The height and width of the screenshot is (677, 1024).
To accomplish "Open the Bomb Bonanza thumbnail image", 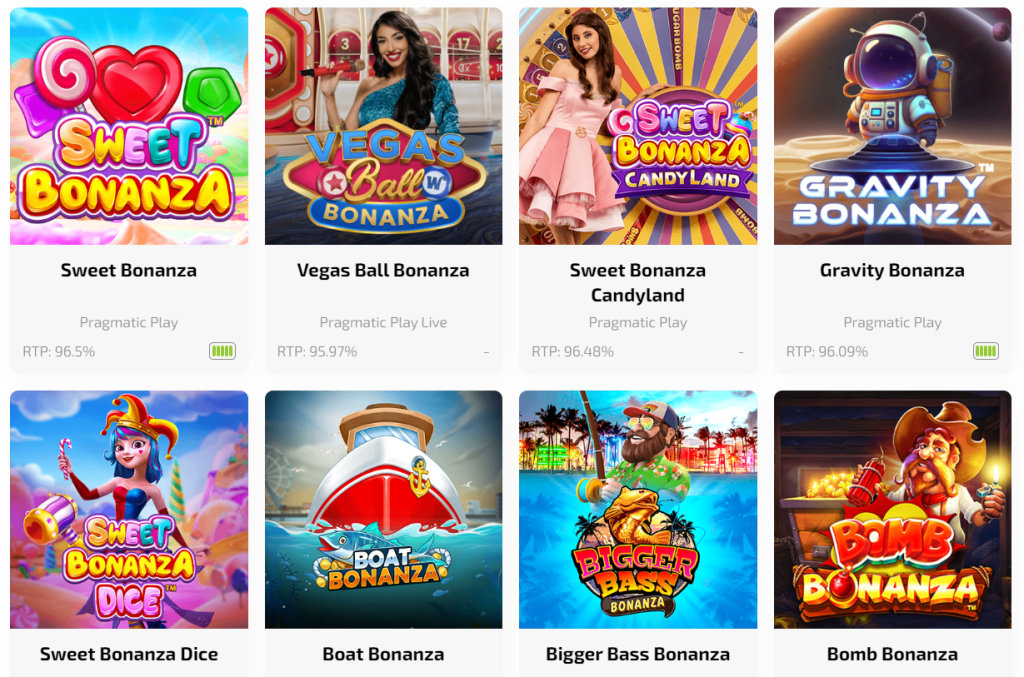I will point(893,509).
